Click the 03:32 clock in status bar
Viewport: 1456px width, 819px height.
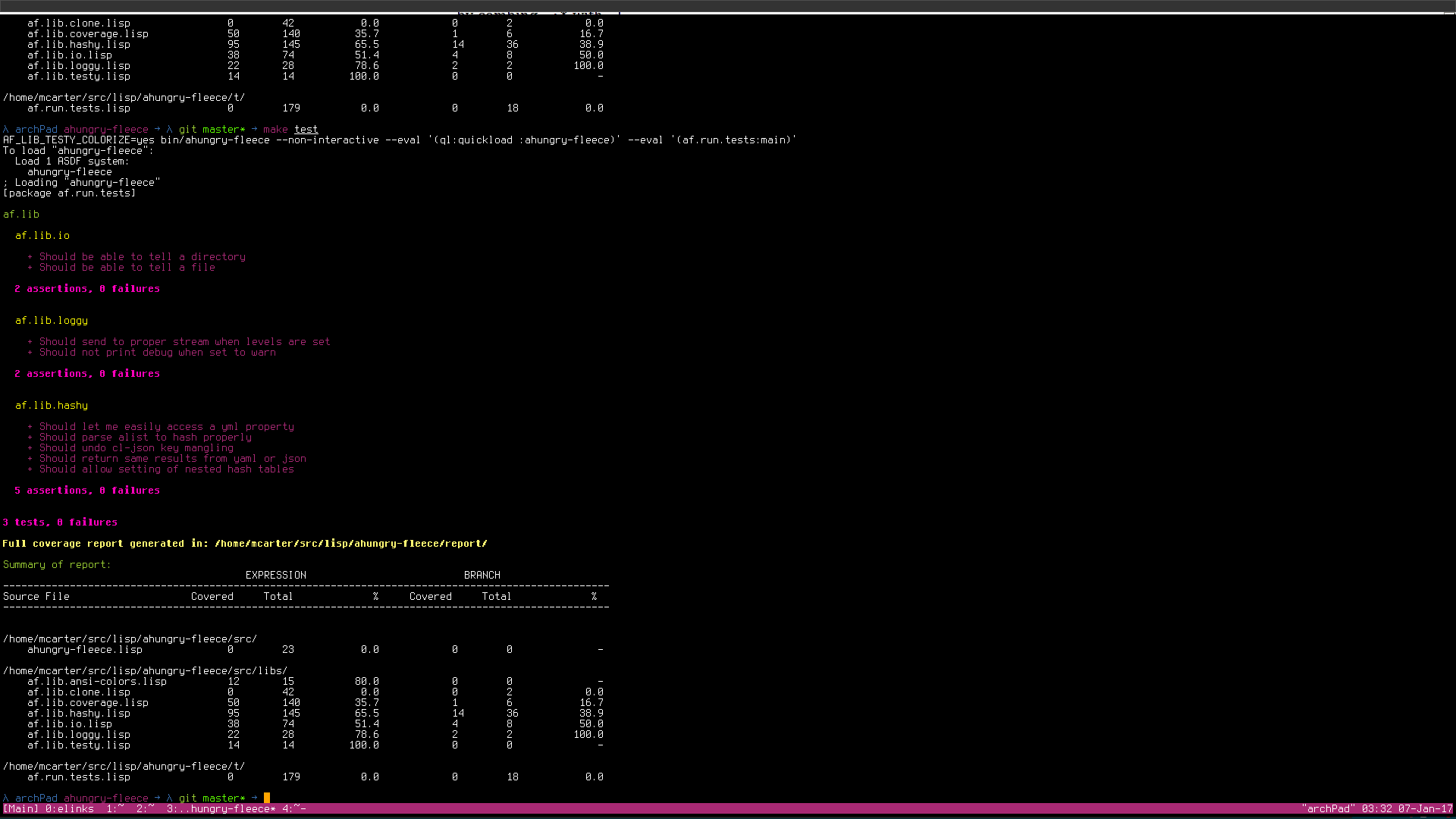(x=1376, y=809)
